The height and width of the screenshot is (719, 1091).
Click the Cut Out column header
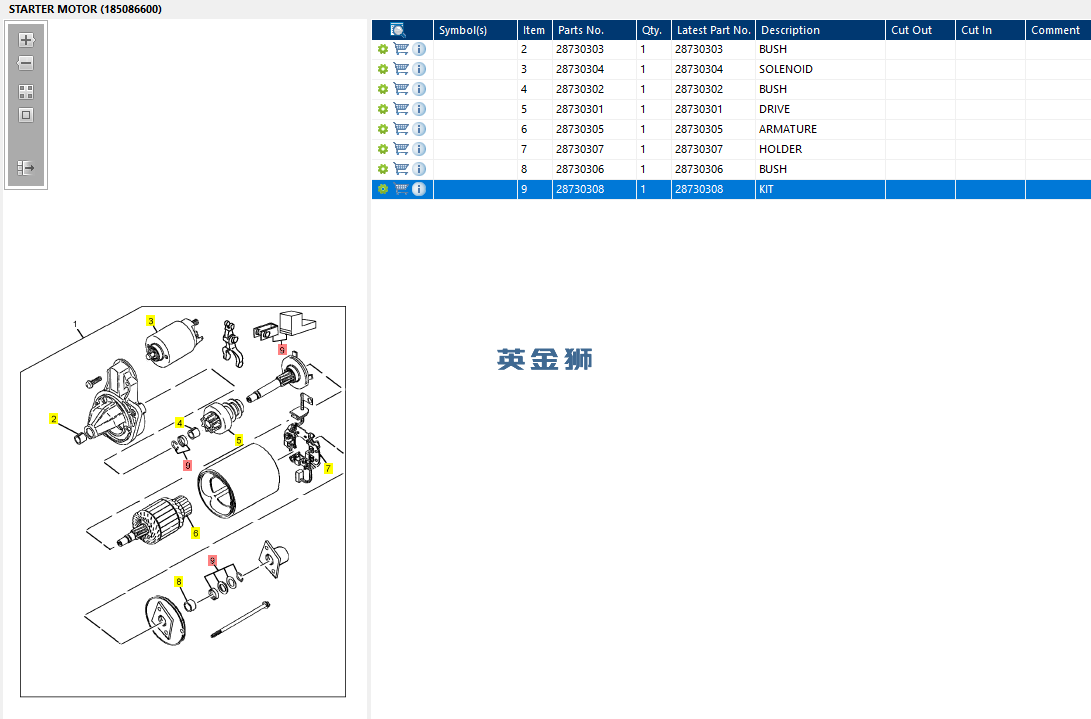click(x=921, y=30)
